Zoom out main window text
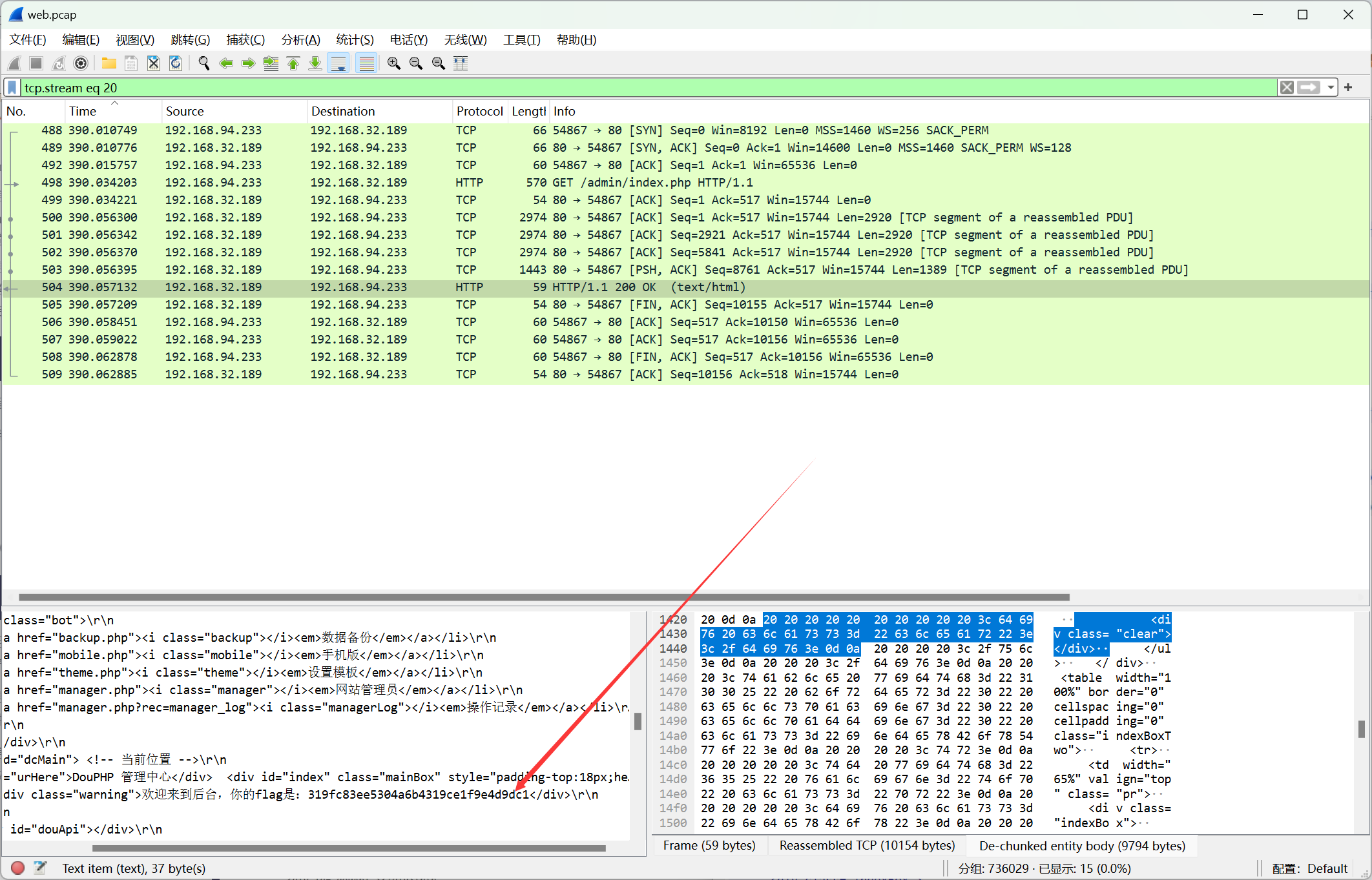 (416, 63)
